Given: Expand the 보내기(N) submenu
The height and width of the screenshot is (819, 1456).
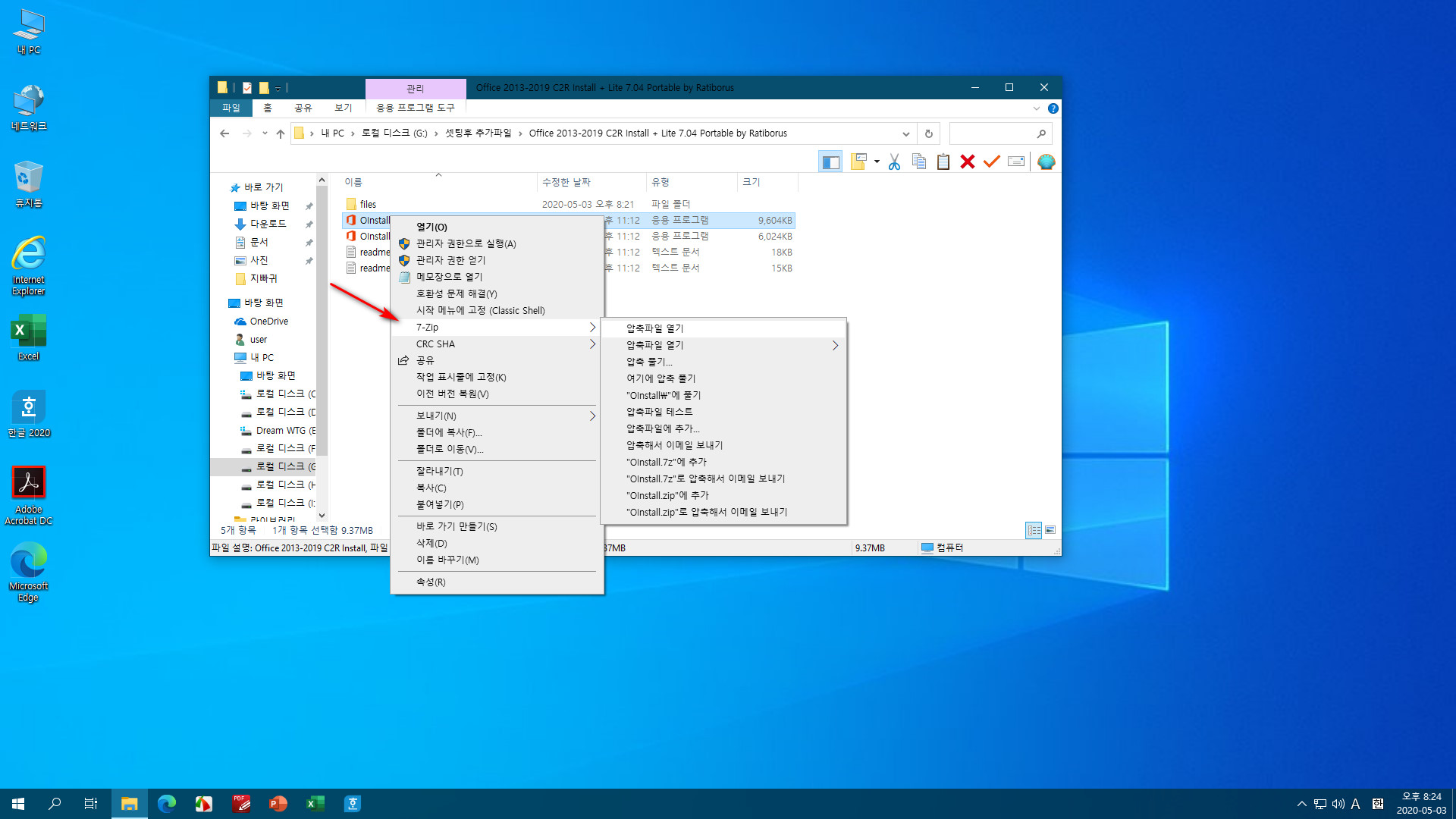Looking at the screenshot, I should click(x=497, y=416).
